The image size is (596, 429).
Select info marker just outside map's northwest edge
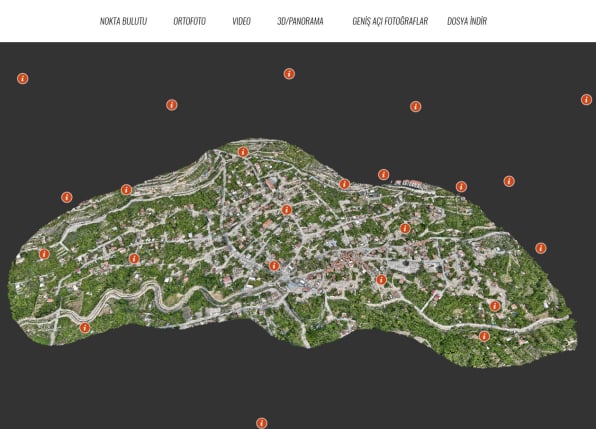tap(67, 197)
